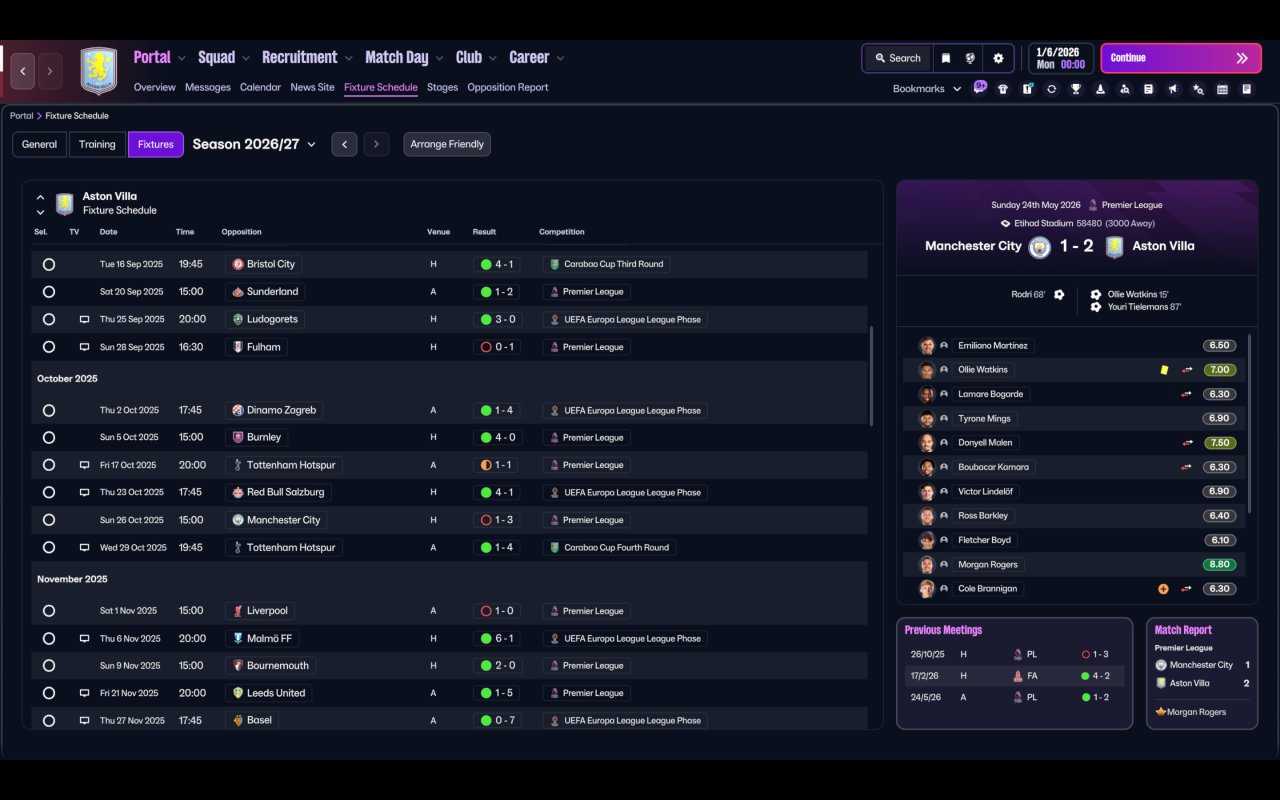
Task: Open the shirt squad bookmark icon
Action: 1003,89
